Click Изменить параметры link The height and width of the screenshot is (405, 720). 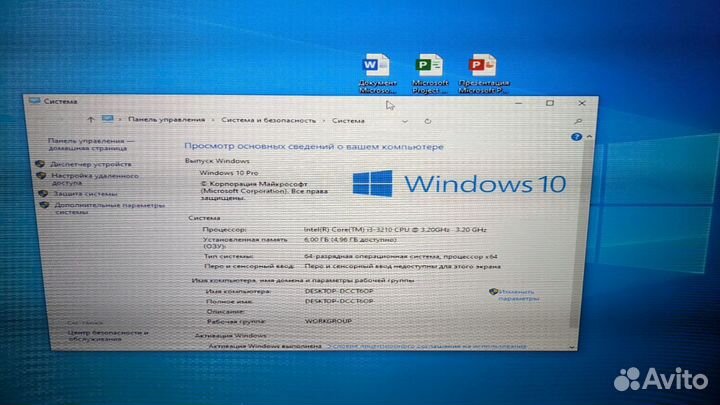tap(518, 294)
